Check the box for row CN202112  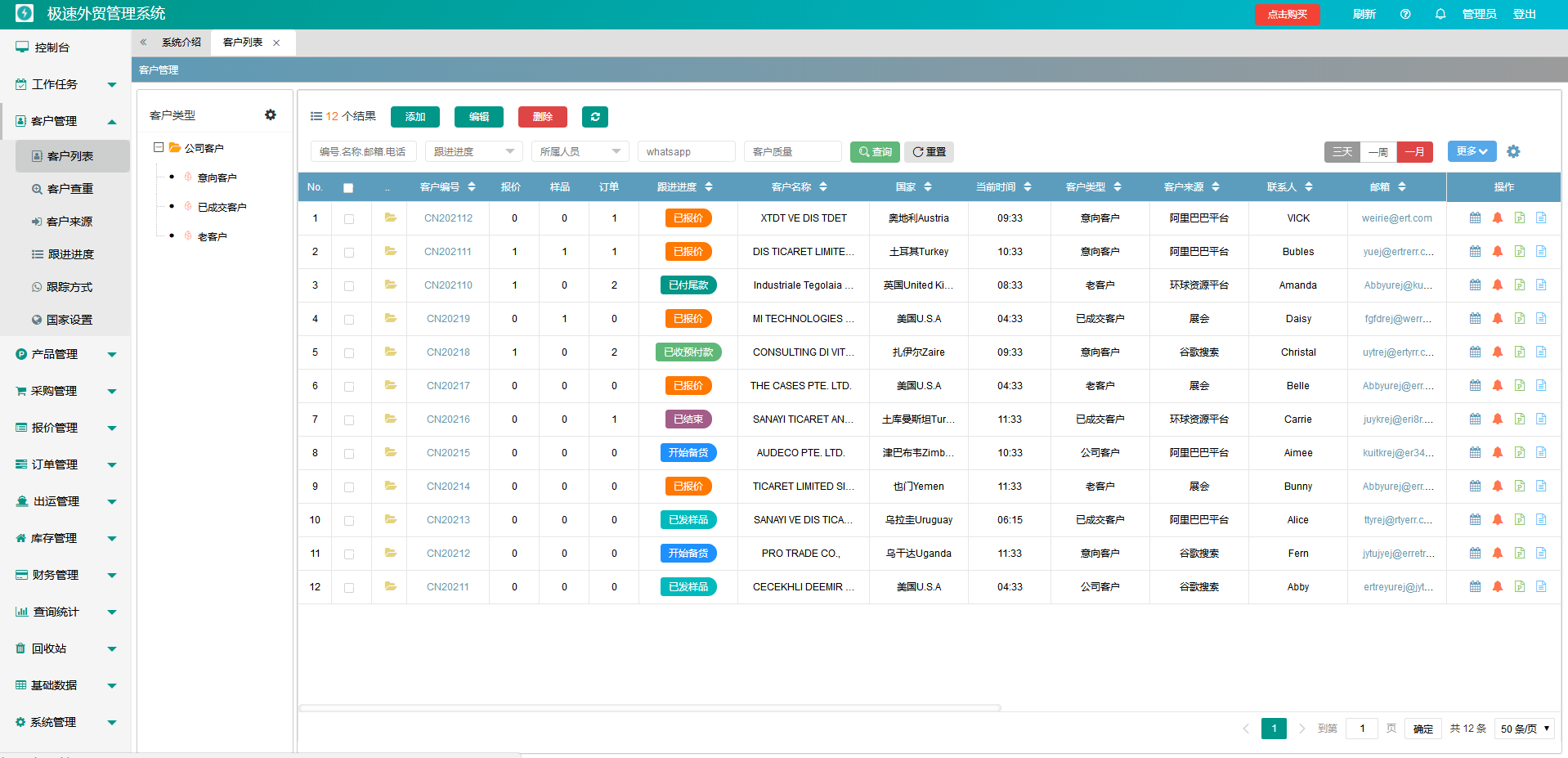coord(349,219)
